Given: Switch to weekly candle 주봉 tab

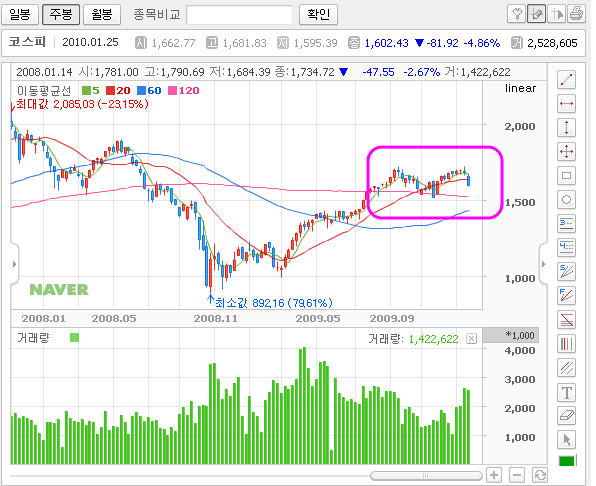Looking at the screenshot, I should tap(61, 15).
